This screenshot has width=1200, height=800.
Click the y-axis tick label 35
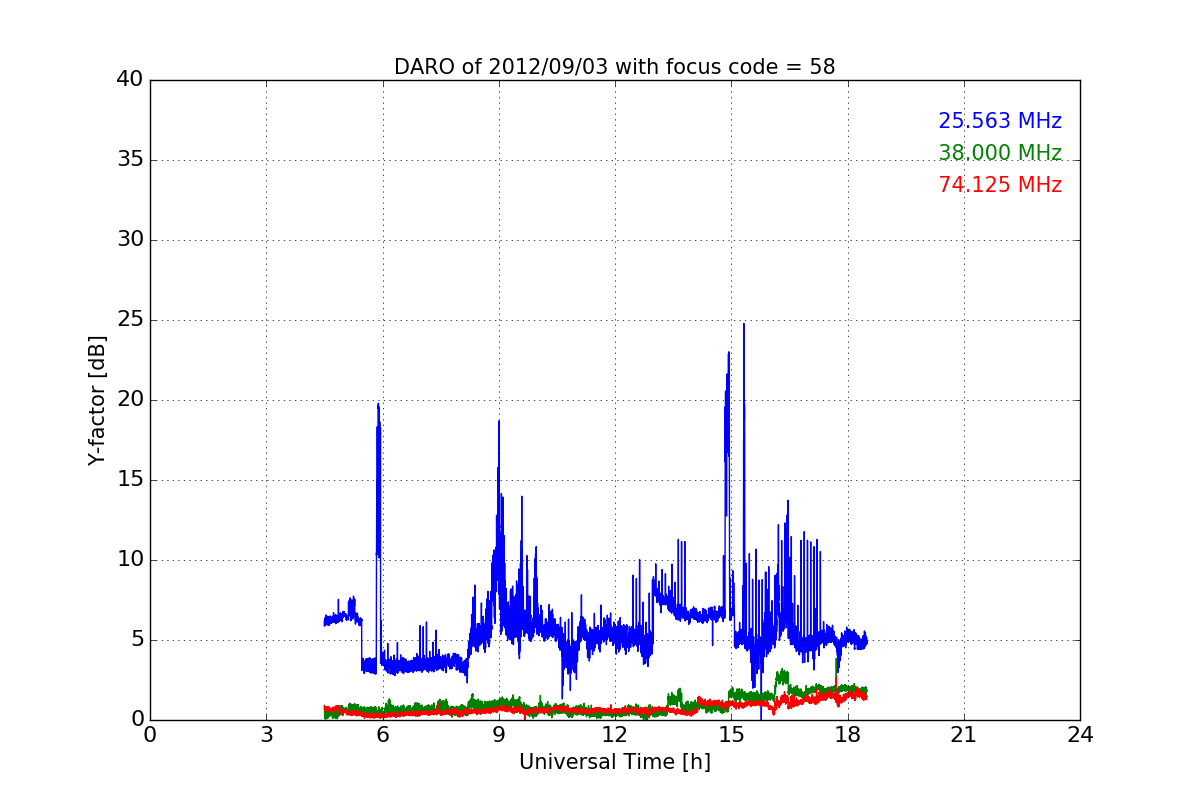pos(130,160)
